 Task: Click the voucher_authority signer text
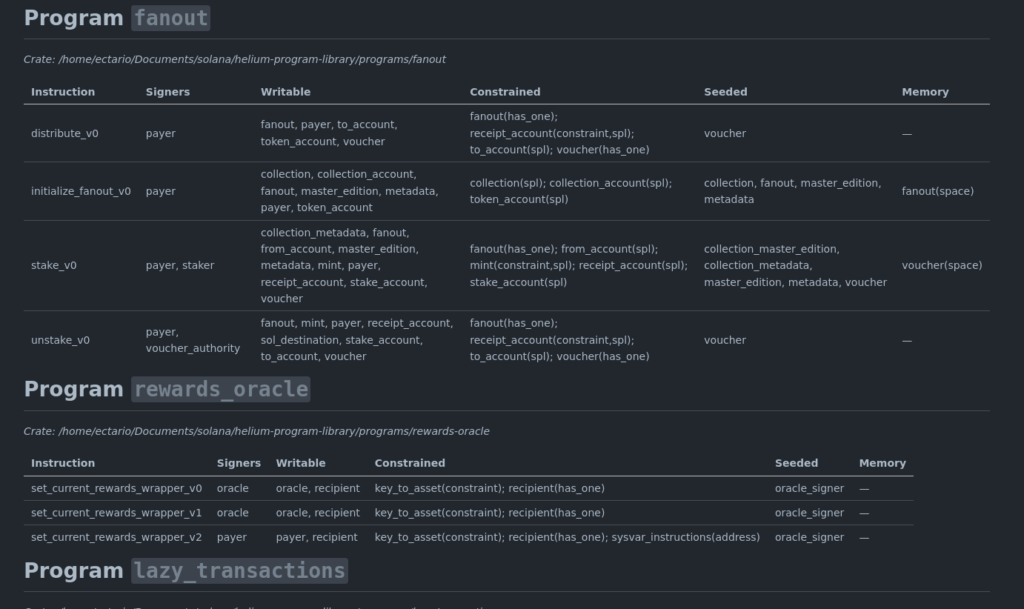point(193,348)
